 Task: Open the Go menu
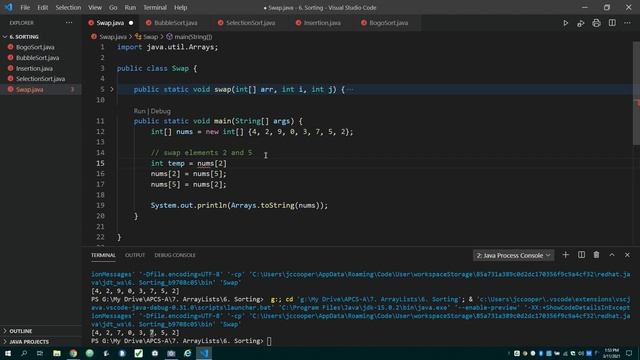pyautogui.click(x=113, y=7)
